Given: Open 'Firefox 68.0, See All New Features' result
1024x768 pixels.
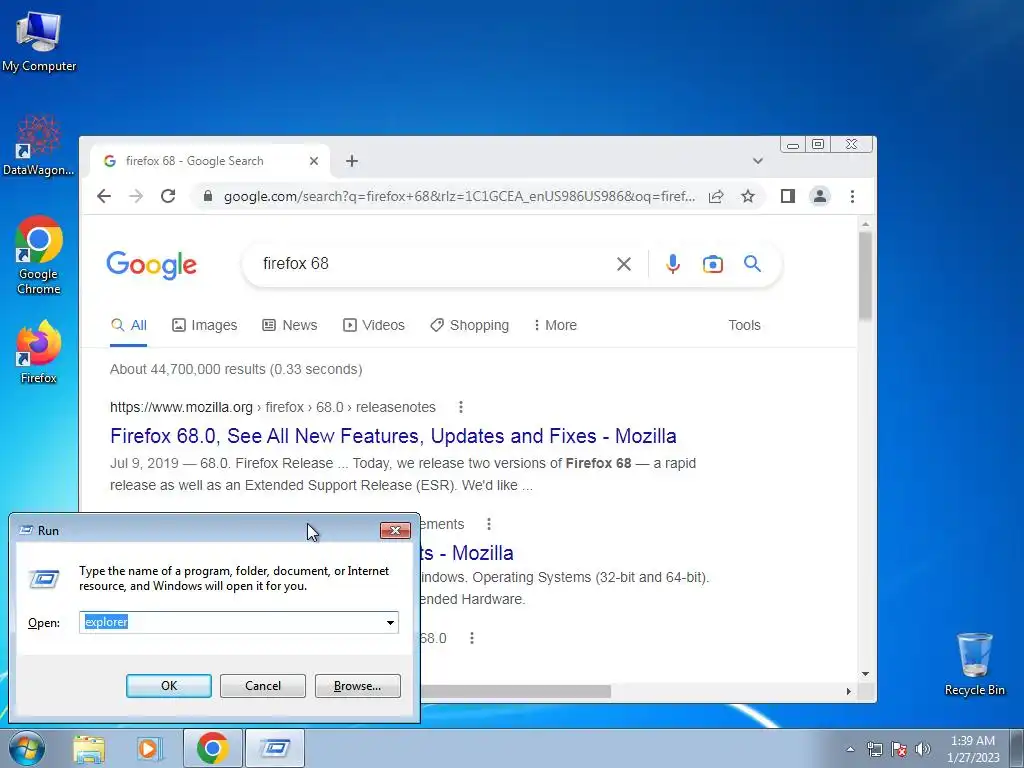Looking at the screenshot, I should 393,436.
